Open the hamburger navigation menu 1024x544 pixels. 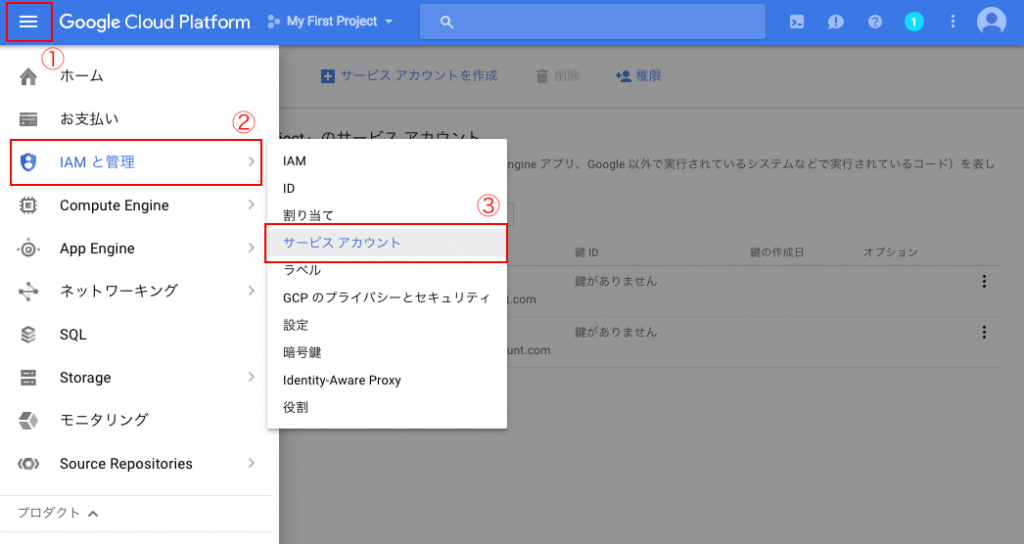[x=28, y=22]
